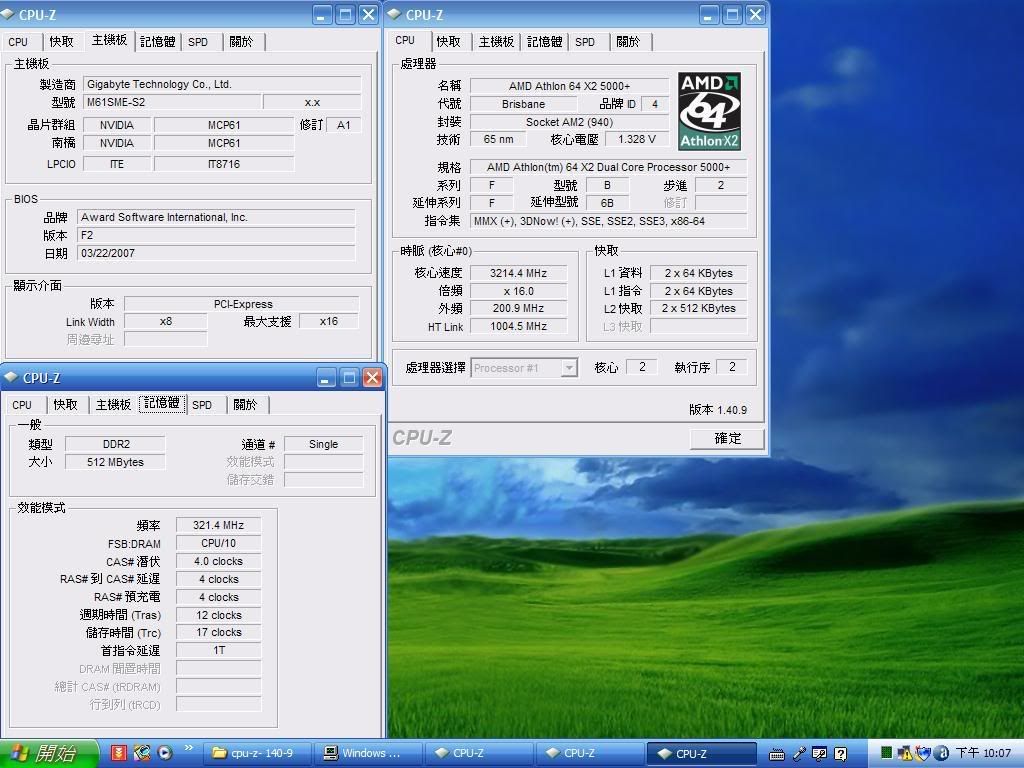Expand the quick launch overflow chevron
1024x768 pixels.
(189, 748)
